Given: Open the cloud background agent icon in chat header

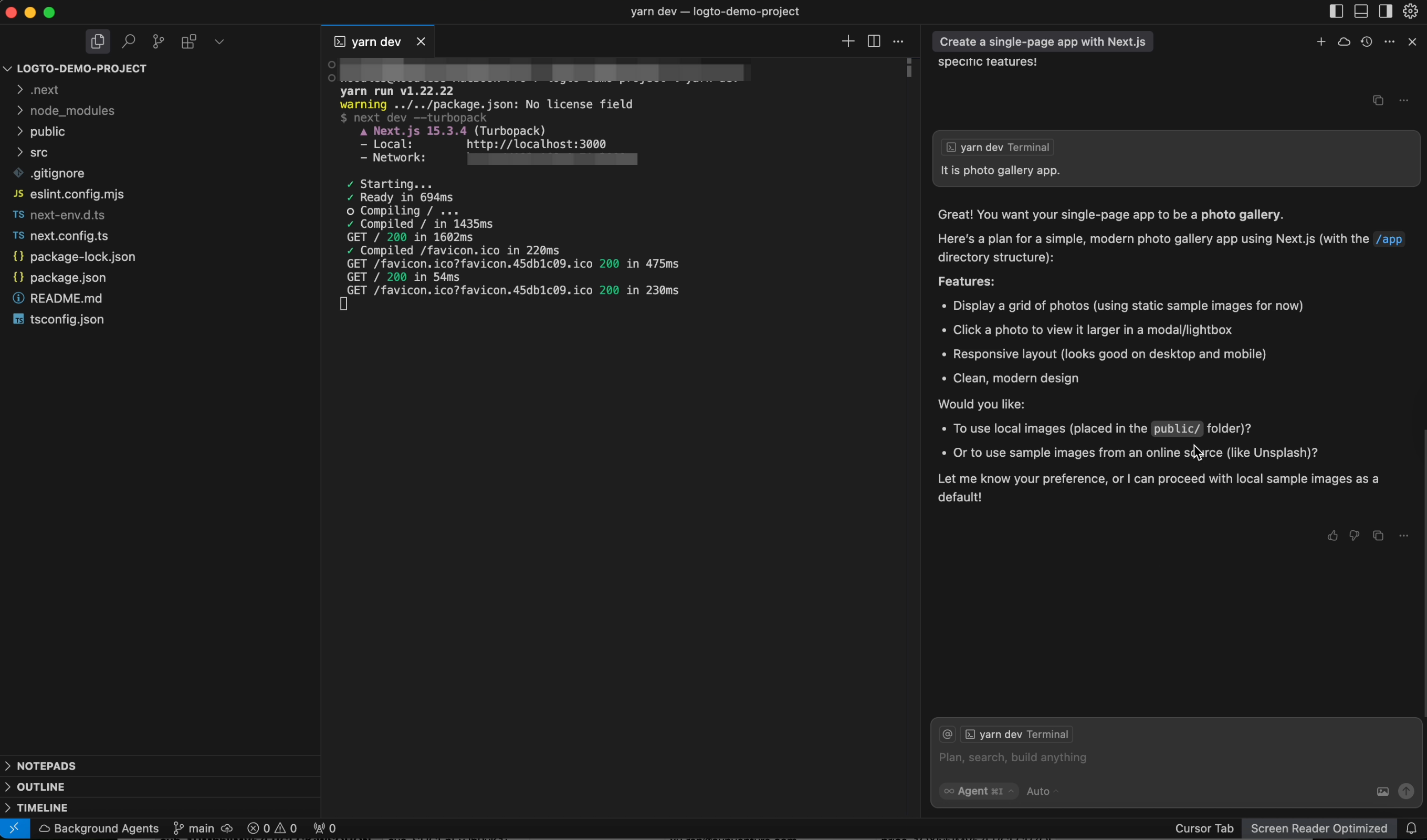Looking at the screenshot, I should point(1344,42).
